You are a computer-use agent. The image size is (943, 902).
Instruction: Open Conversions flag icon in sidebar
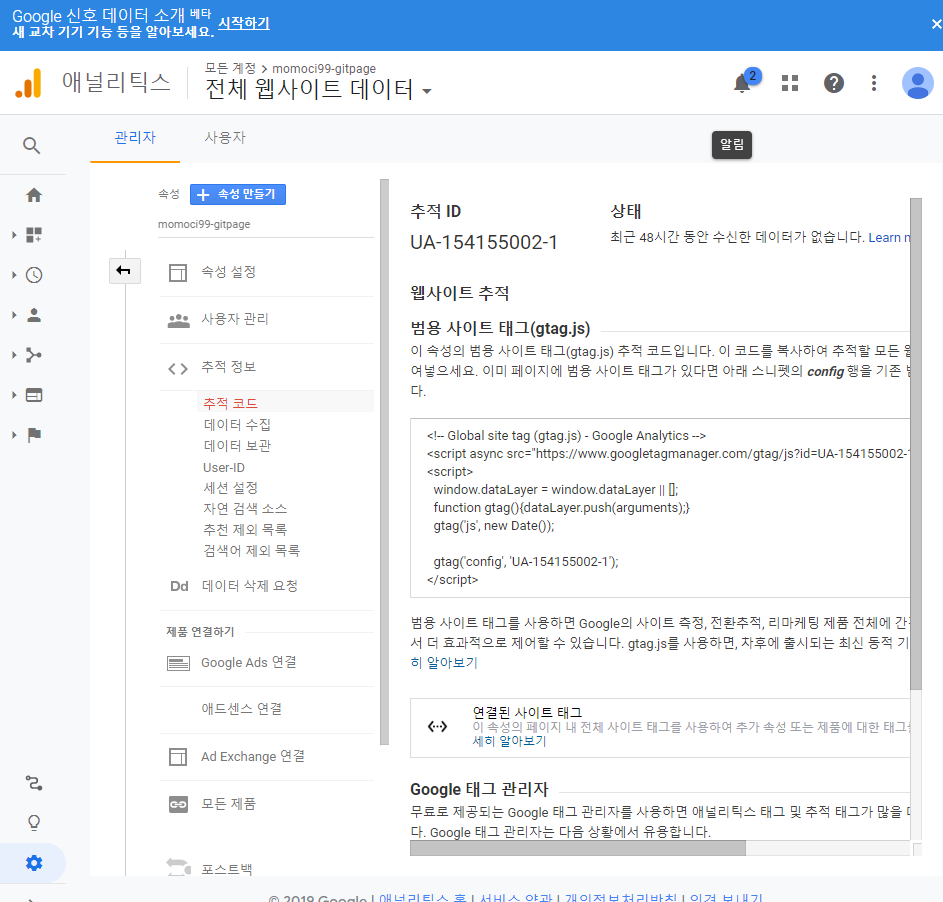[34, 435]
